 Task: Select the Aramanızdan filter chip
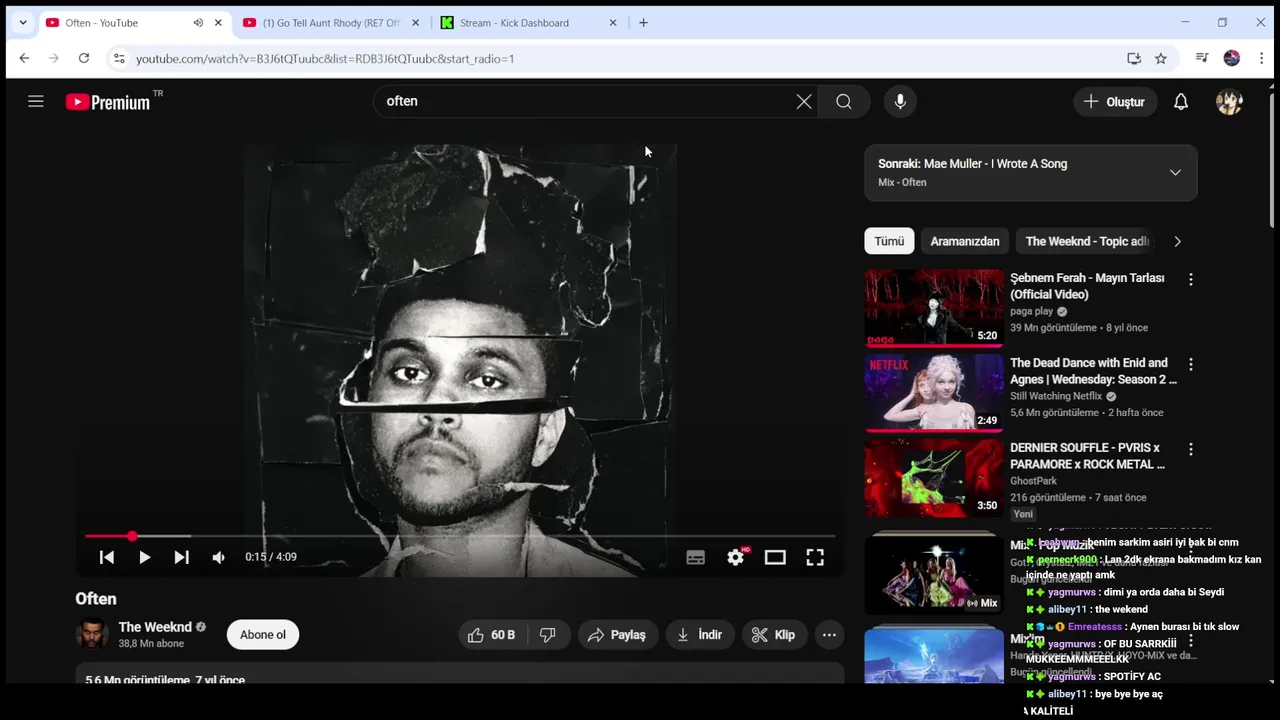point(965,241)
